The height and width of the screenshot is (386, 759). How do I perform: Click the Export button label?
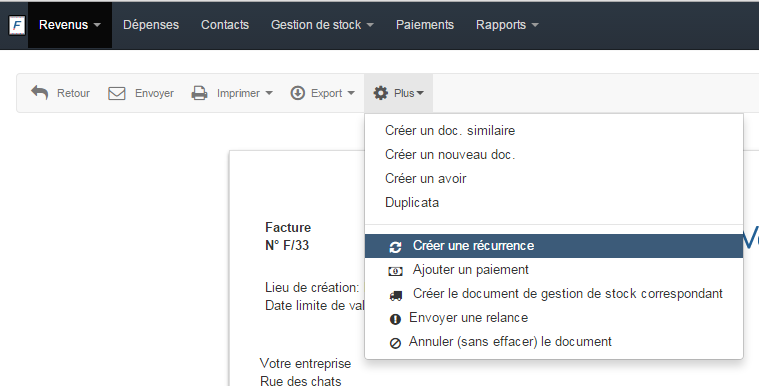(x=327, y=93)
